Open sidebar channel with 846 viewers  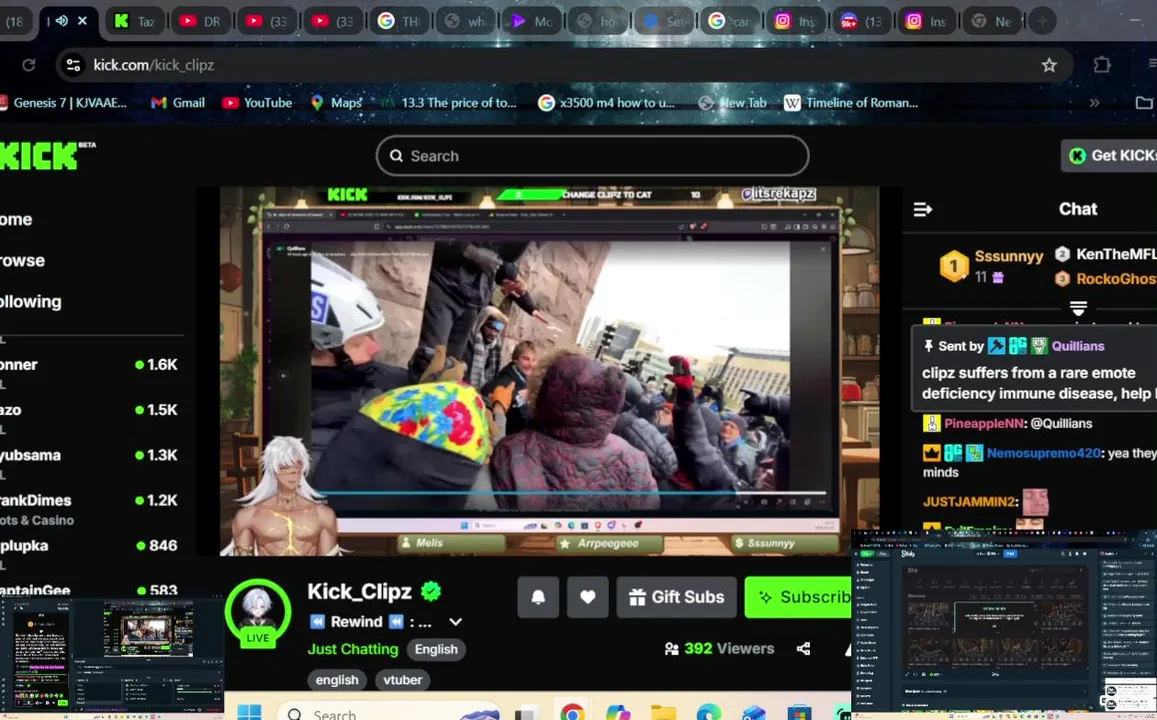click(x=90, y=546)
